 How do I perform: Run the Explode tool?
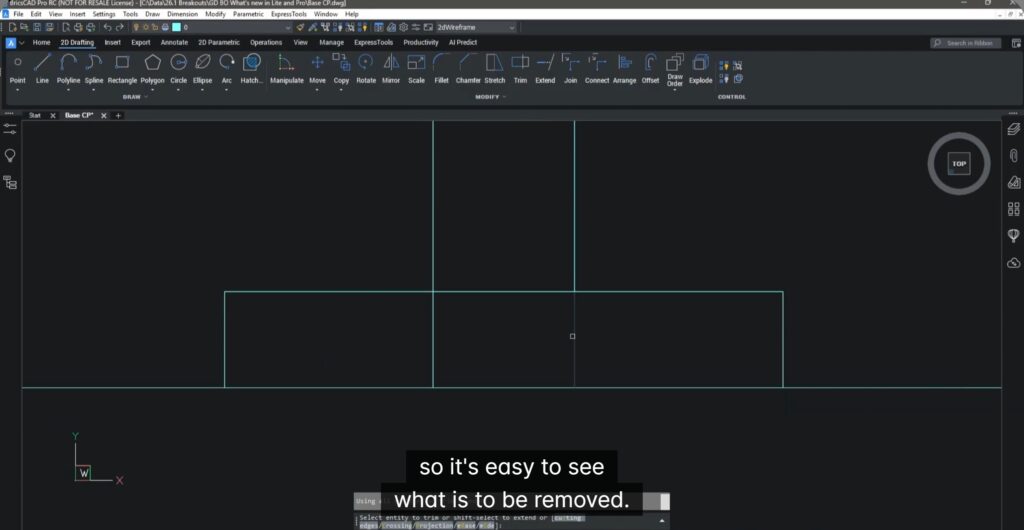pyautogui.click(x=701, y=69)
